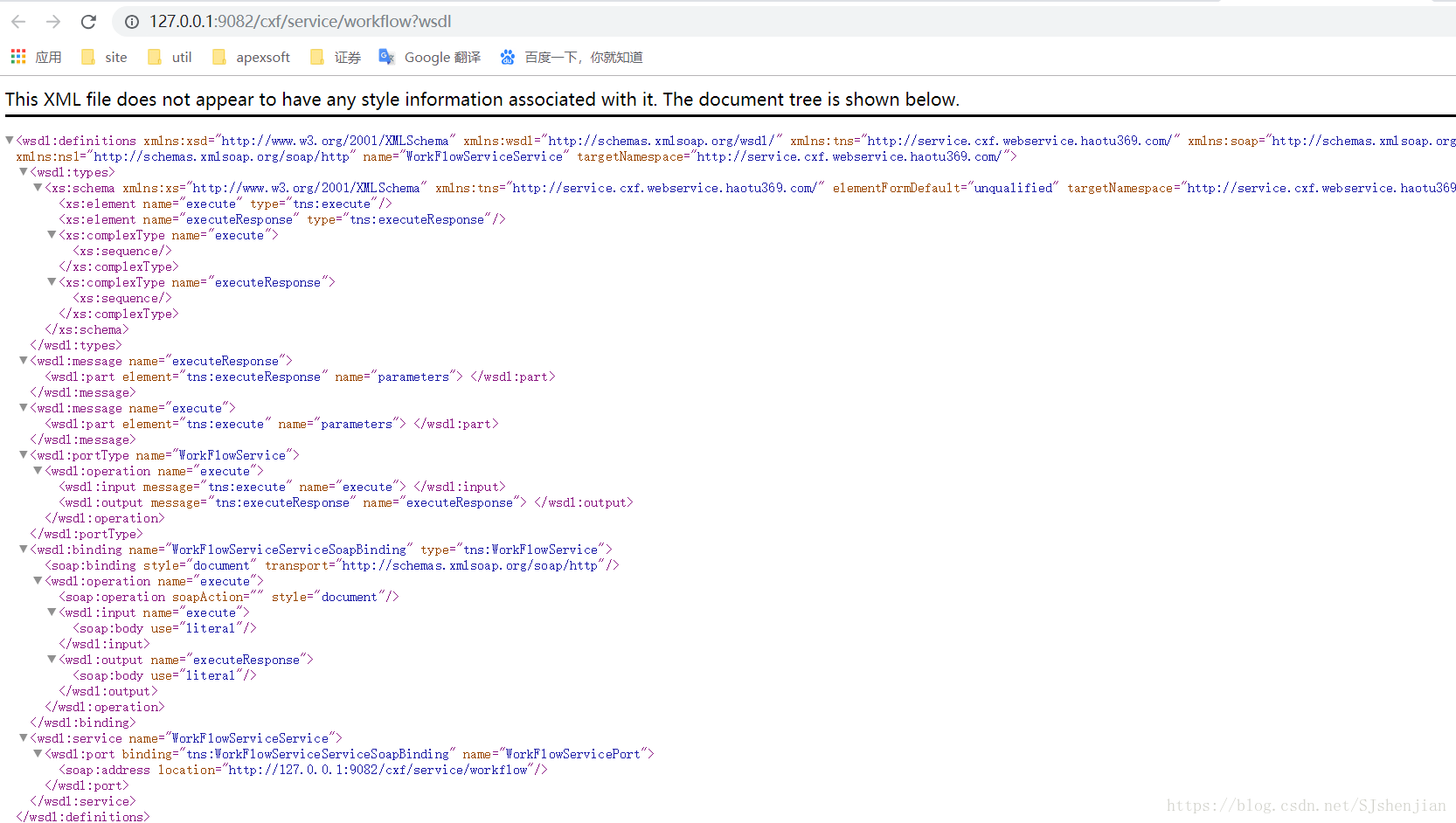Collapse the xs:schema node
The width and height of the screenshot is (1456, 823).
tap(38, 187)
